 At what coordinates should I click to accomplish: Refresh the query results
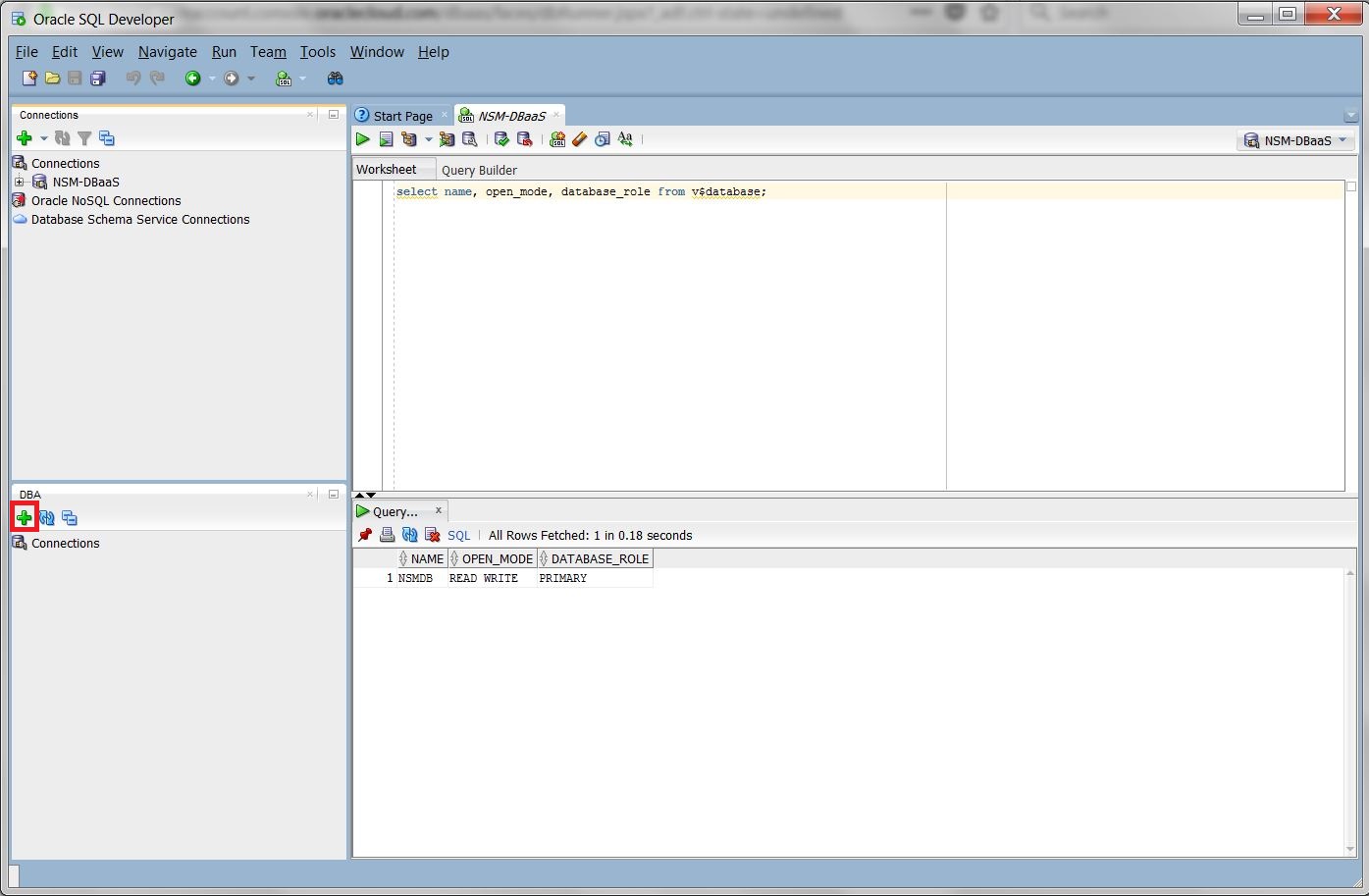[409, 535]
